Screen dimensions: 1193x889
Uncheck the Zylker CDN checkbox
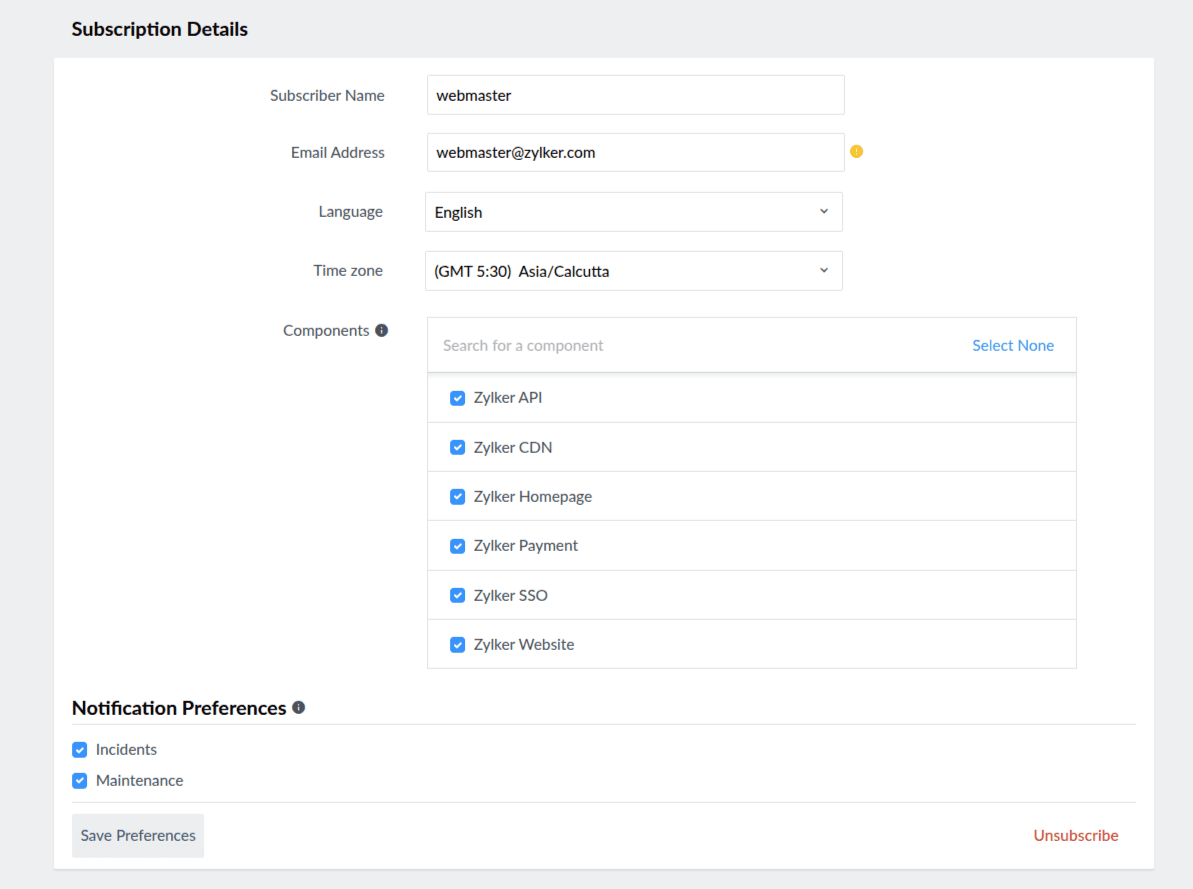pyautogui.click(x=457, y=448)
